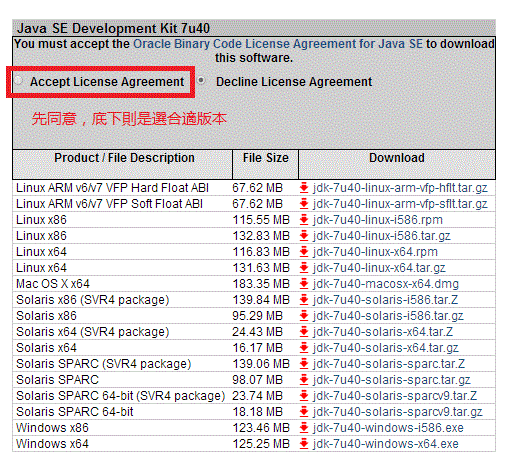Image resolution: width=506 pixels, height=457 pixels.
Task: Open the jdk-7u40-solaris-i586.tar.gz link
Action: (388, 316)
